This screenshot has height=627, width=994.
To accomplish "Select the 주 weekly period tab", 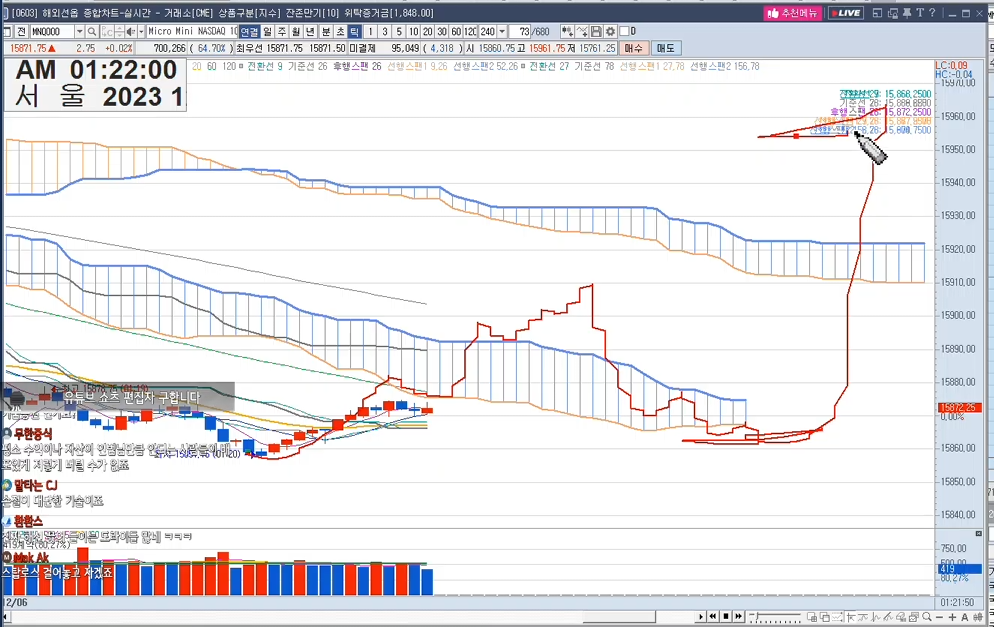I will click(x=282, y=32).
